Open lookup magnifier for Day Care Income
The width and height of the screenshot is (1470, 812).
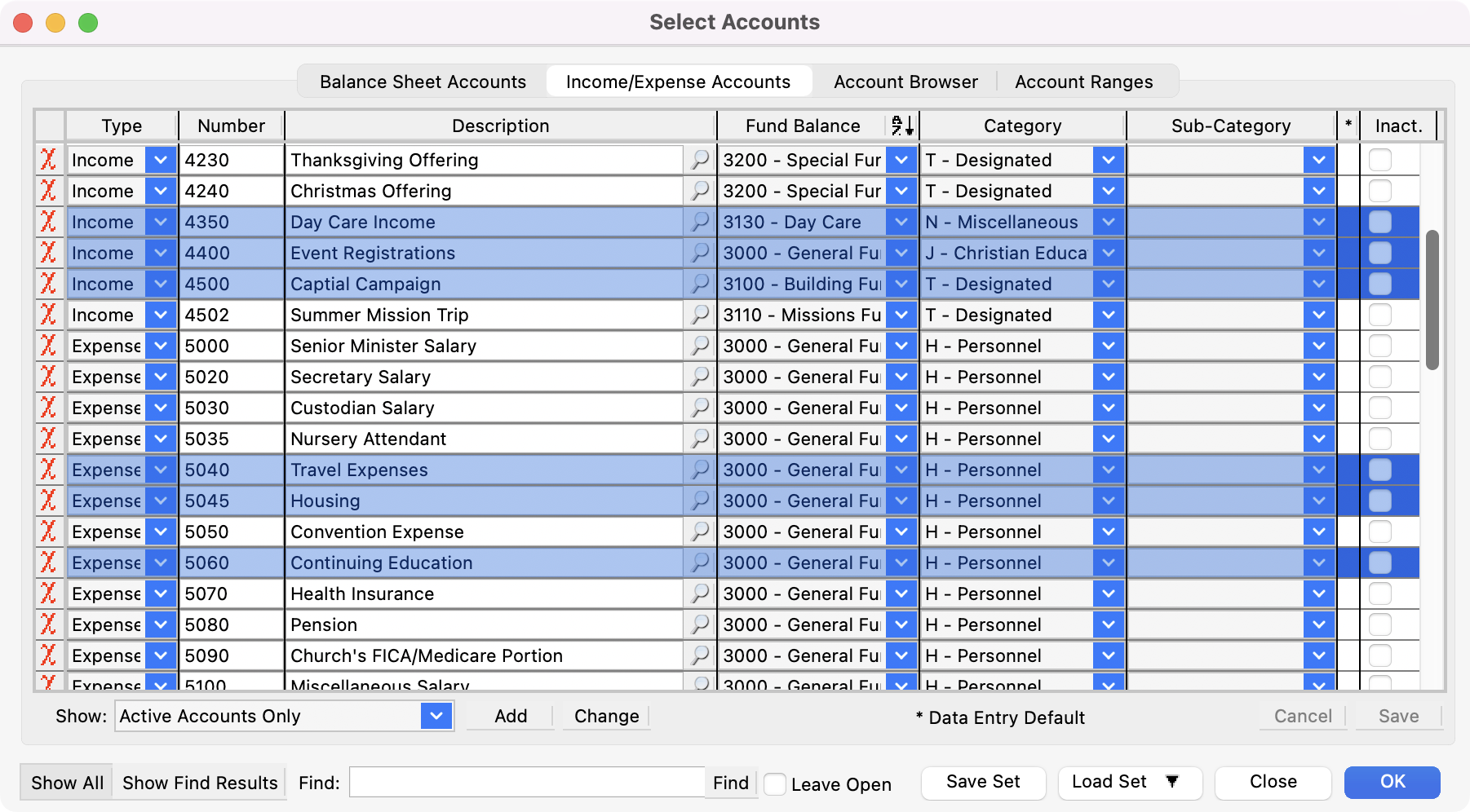coord(700,222)
